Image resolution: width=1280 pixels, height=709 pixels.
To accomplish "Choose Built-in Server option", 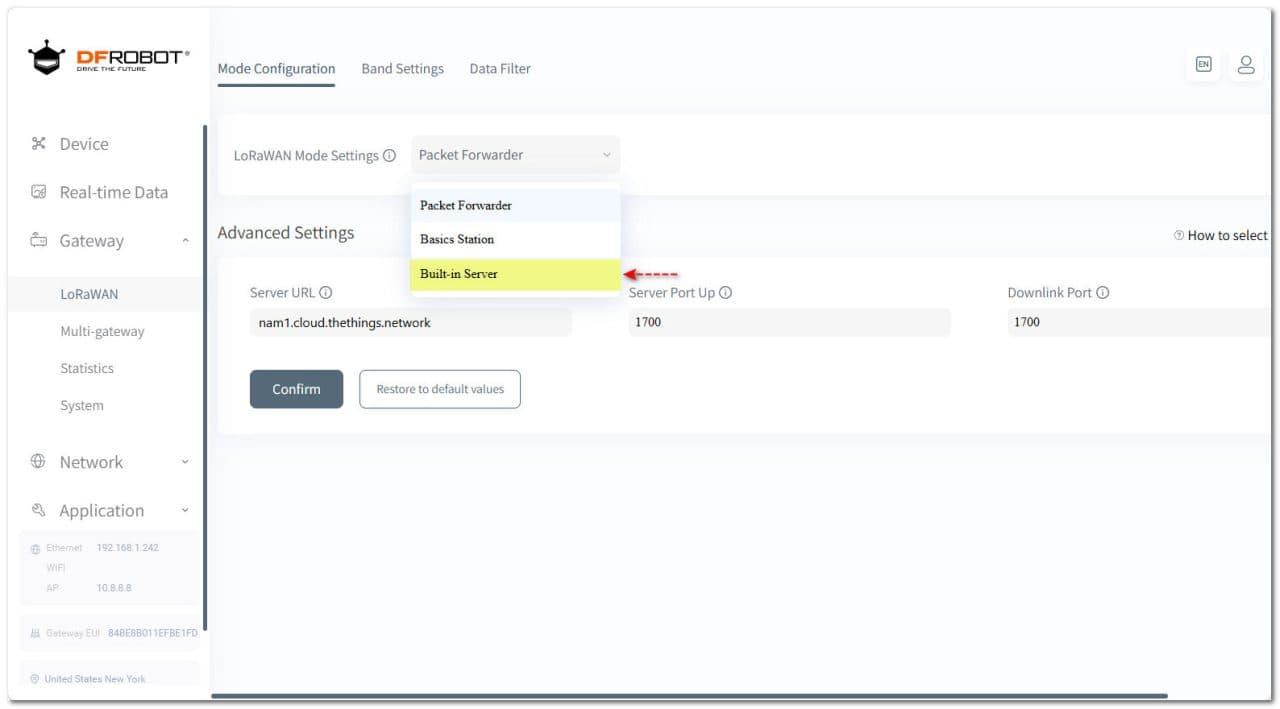I will tap(515, 274).
